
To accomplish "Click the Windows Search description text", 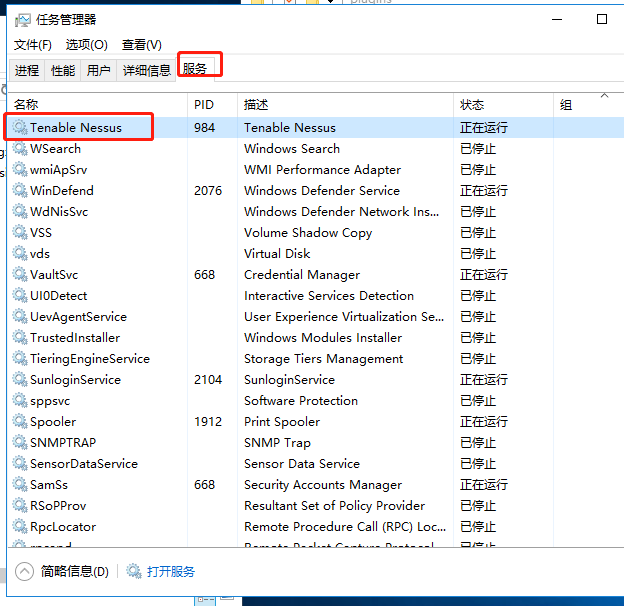I will pyautogui.click(x=292, y=149).
